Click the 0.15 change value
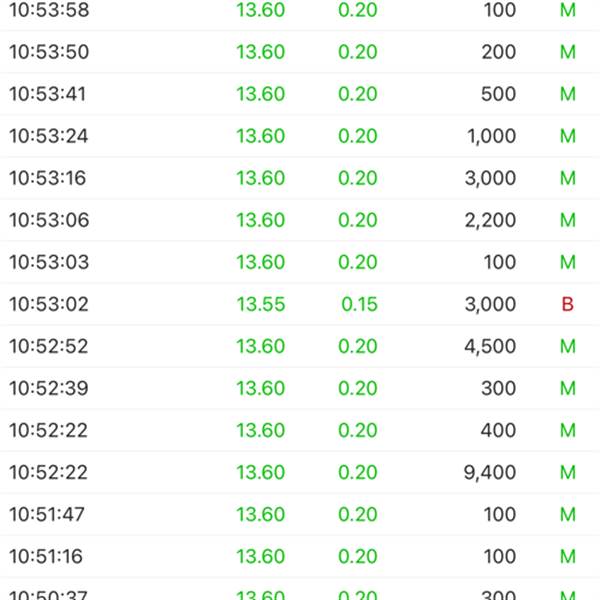600x600 pixels. pos(359,304)
